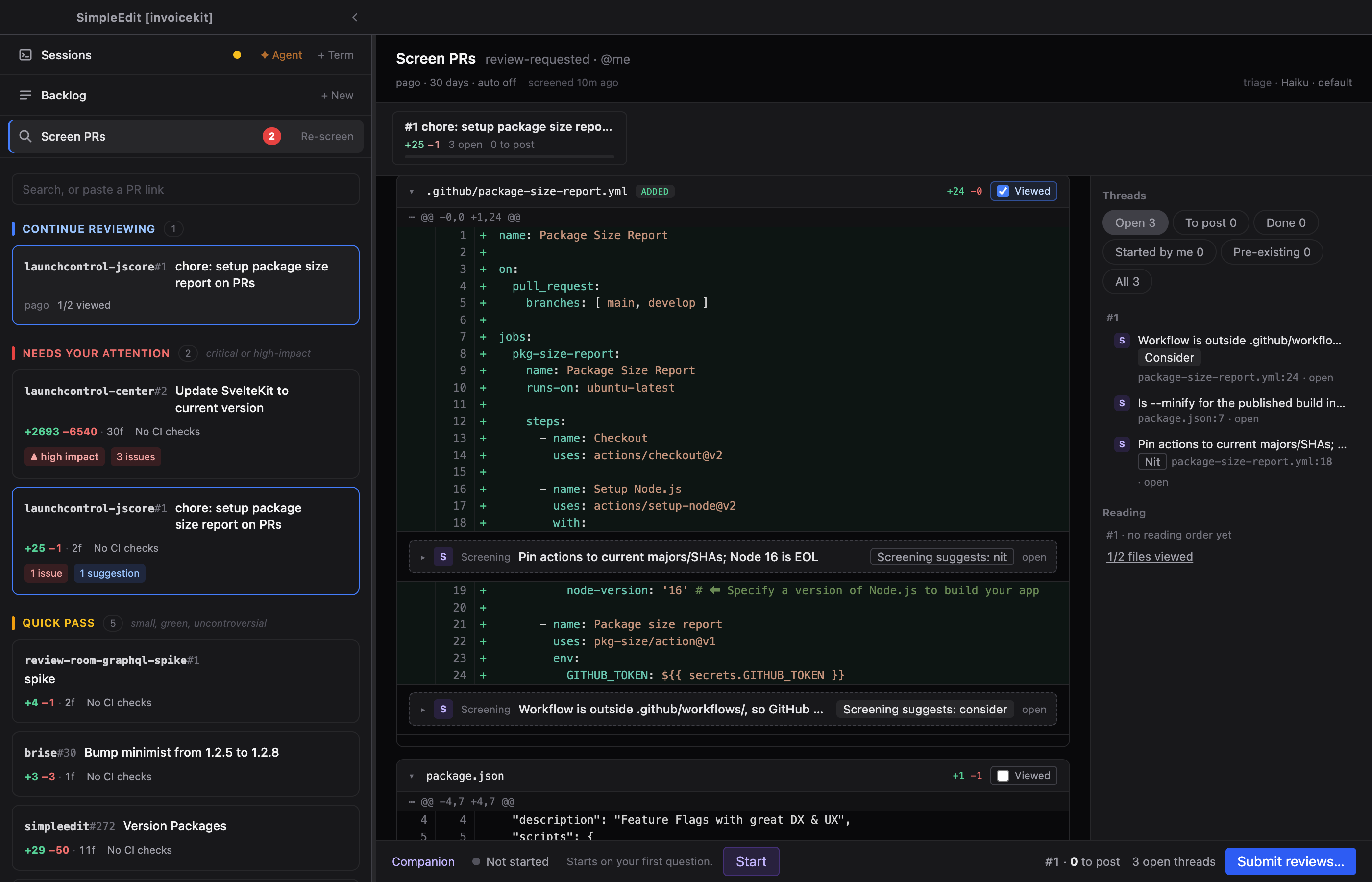
Task: Open the 1/2 files viewed link
Action: click(1149, 556)
